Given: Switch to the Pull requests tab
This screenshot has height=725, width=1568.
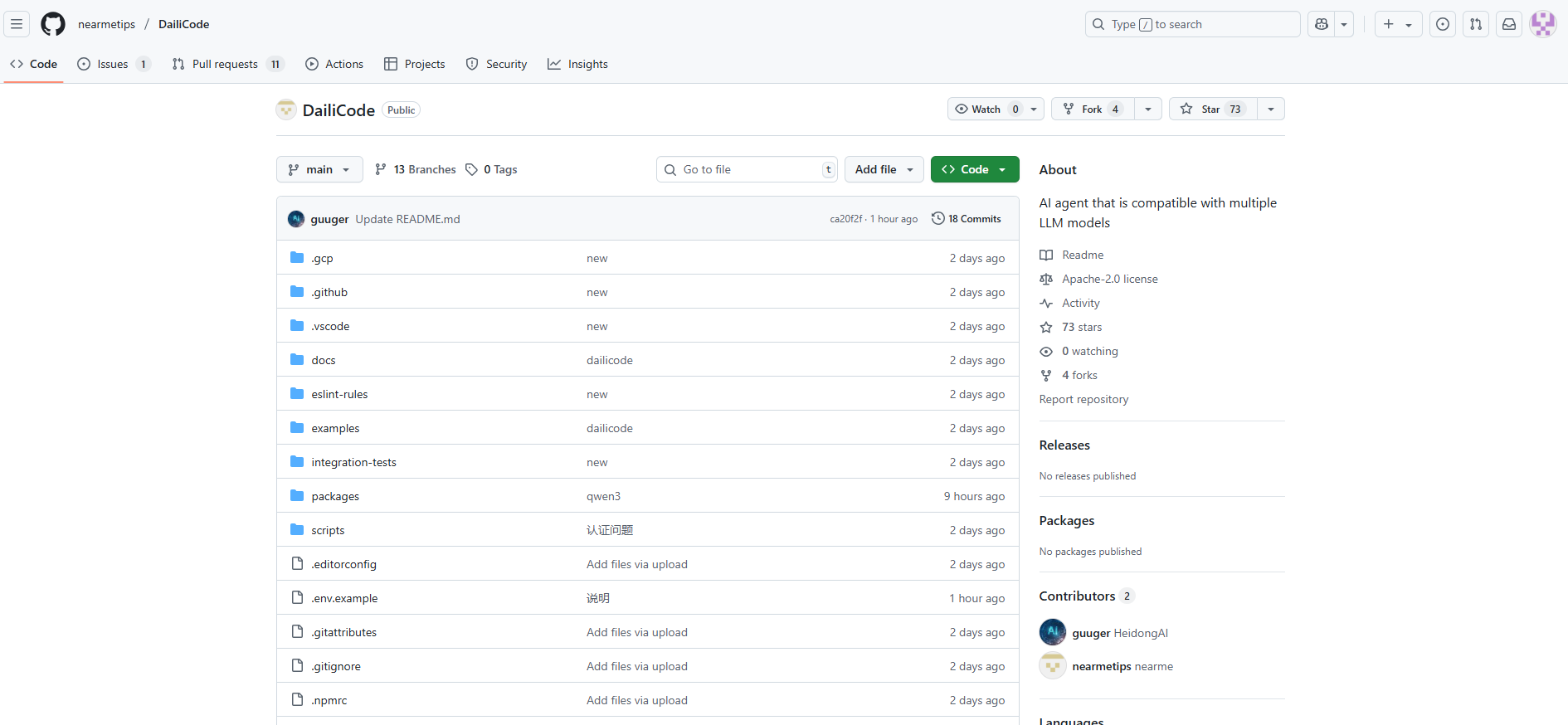Looking at the screenshot, I should pyautogui.click(x=225, y=64).
